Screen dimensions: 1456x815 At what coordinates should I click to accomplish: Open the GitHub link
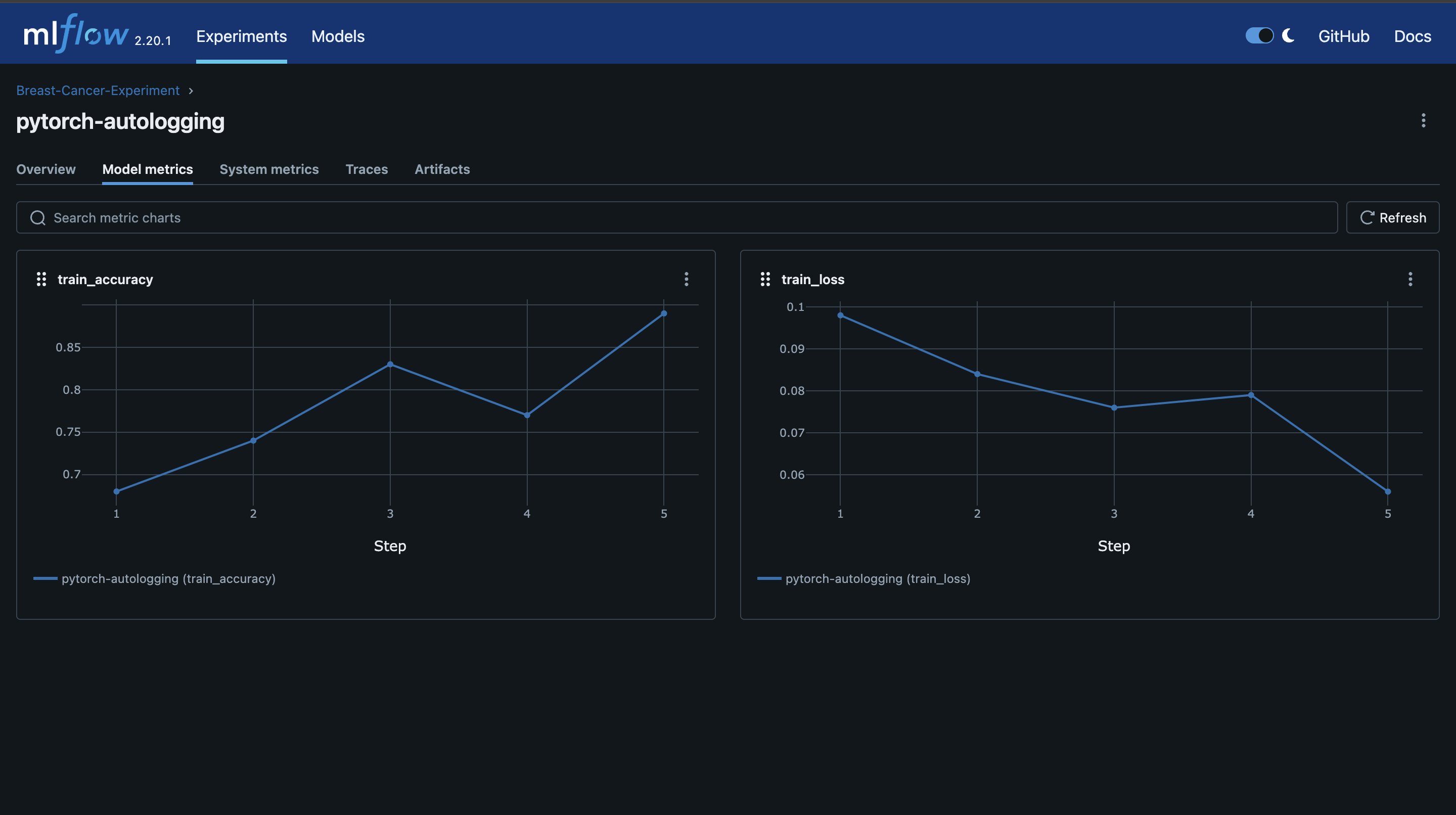point(1344,37)
